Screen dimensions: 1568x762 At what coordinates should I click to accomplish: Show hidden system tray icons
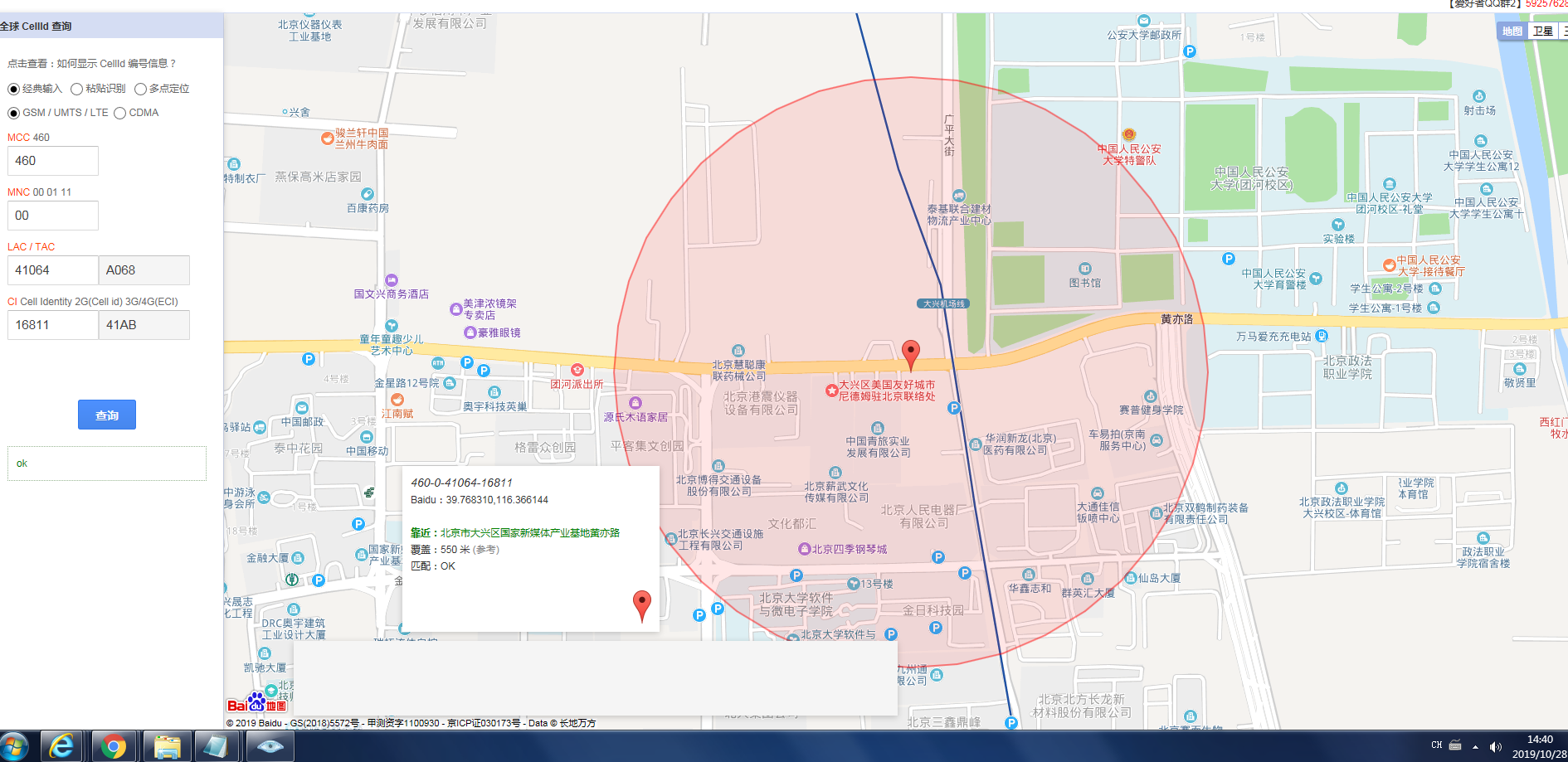1475,747
